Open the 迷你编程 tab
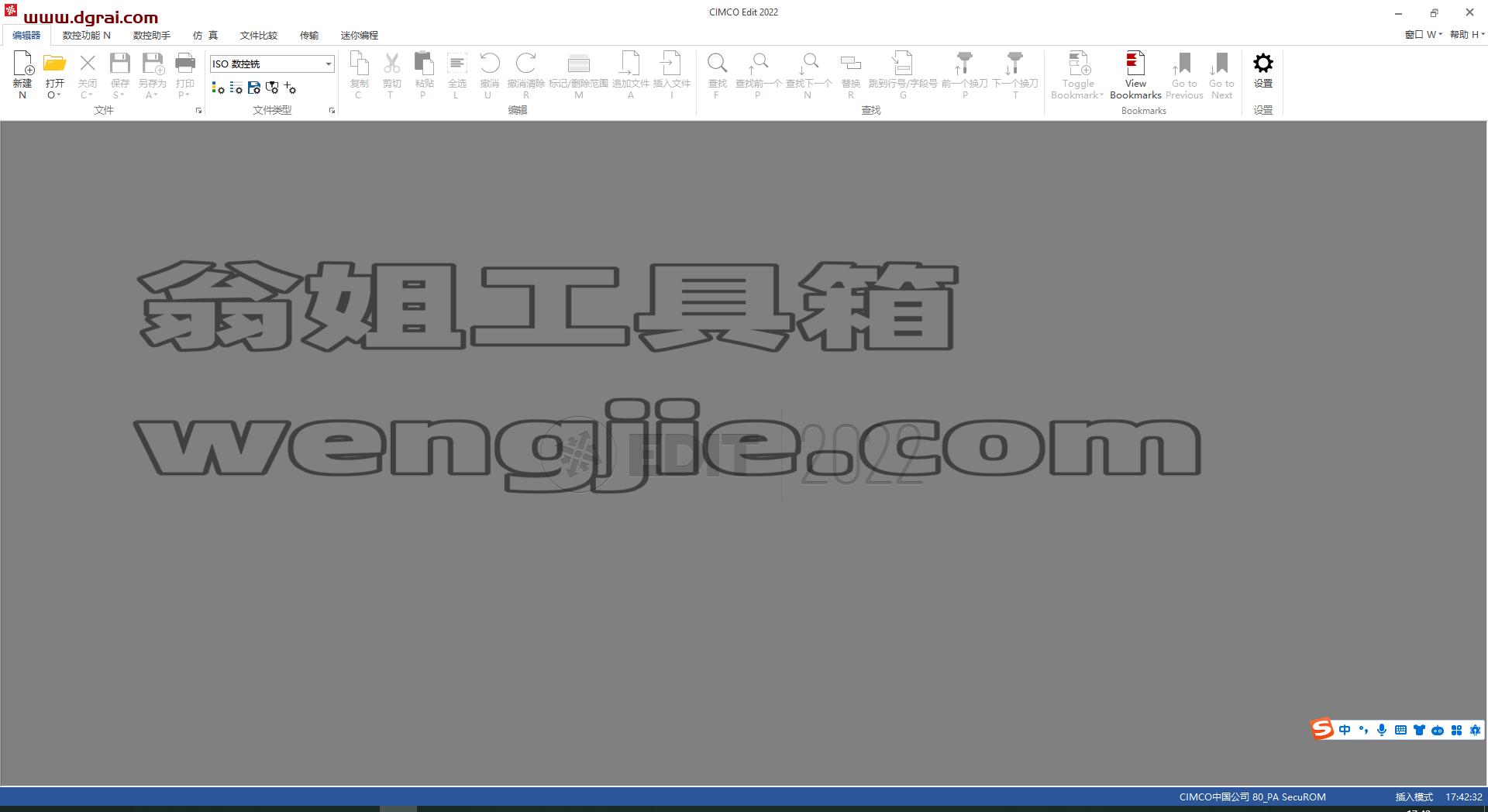1488x812 pixels. click(360, 36)
